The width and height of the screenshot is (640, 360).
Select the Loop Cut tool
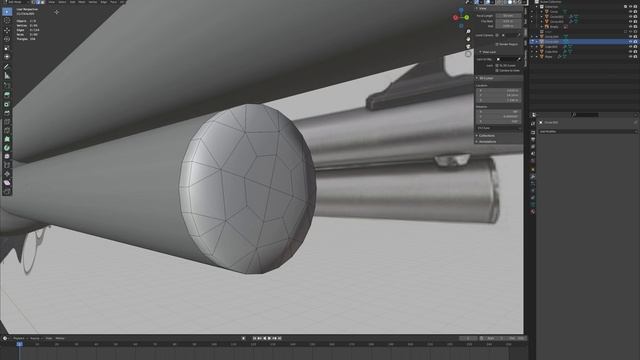[7, 122]
